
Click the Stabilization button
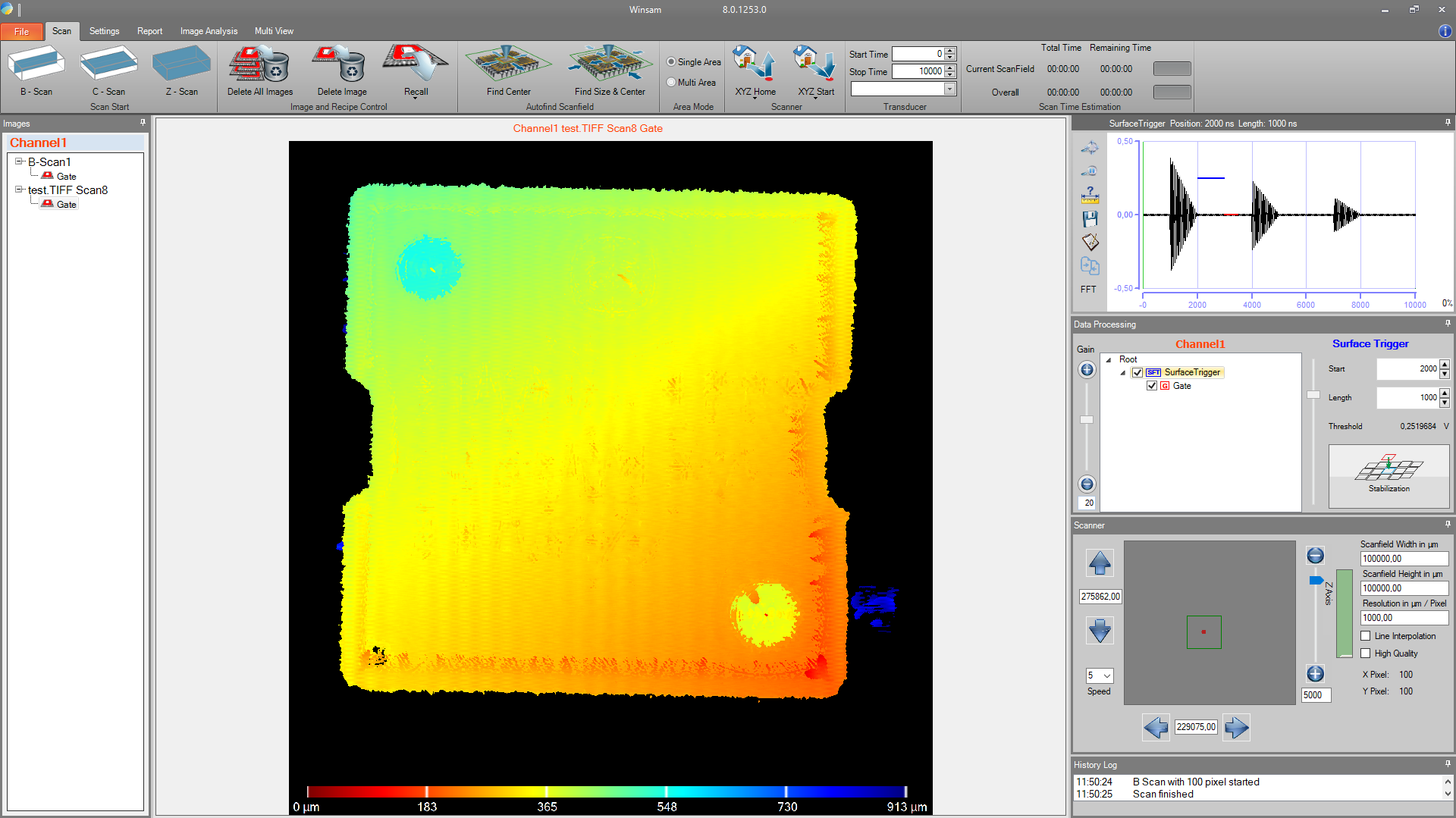tap(1389, 475)
